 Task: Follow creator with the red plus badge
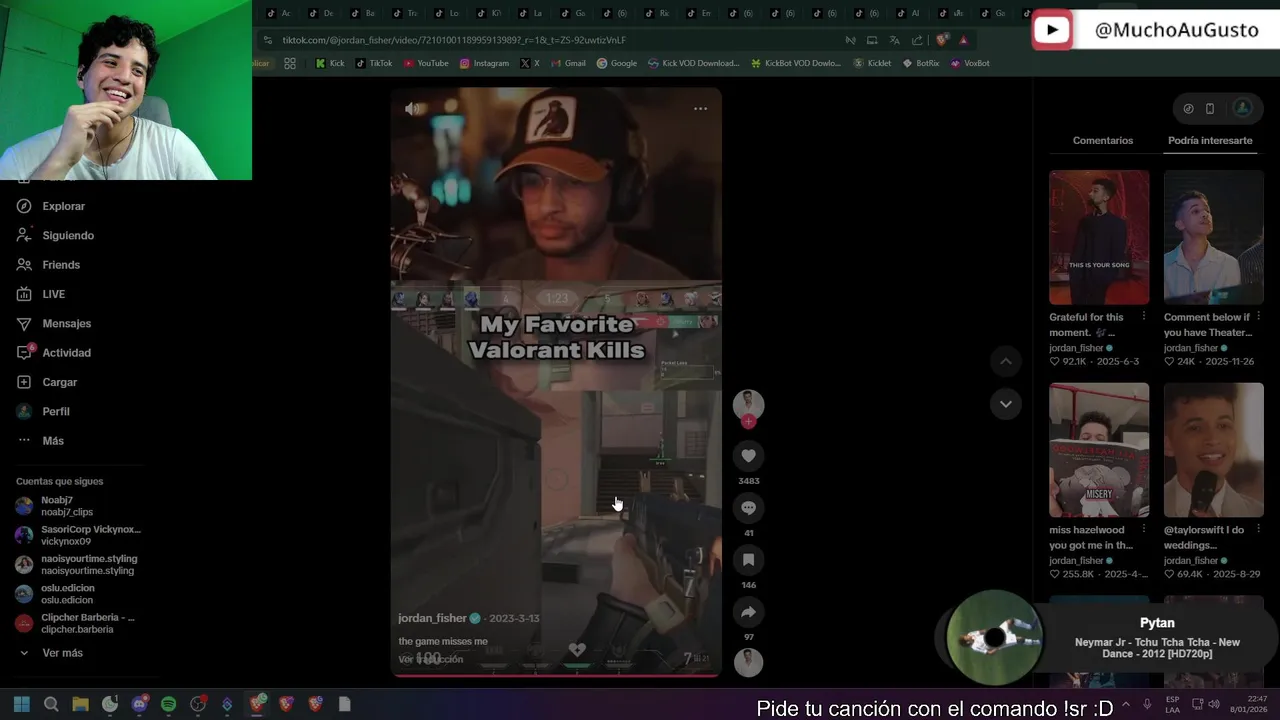(x=748, y=422)
